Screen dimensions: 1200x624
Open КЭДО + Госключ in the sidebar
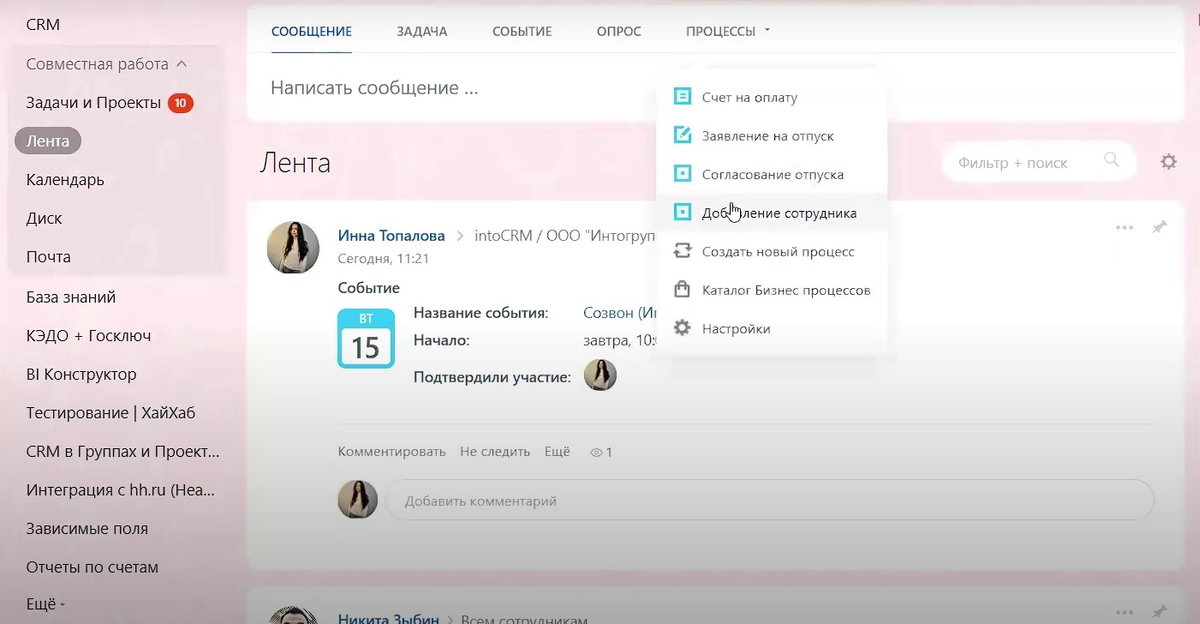(89, 335)
